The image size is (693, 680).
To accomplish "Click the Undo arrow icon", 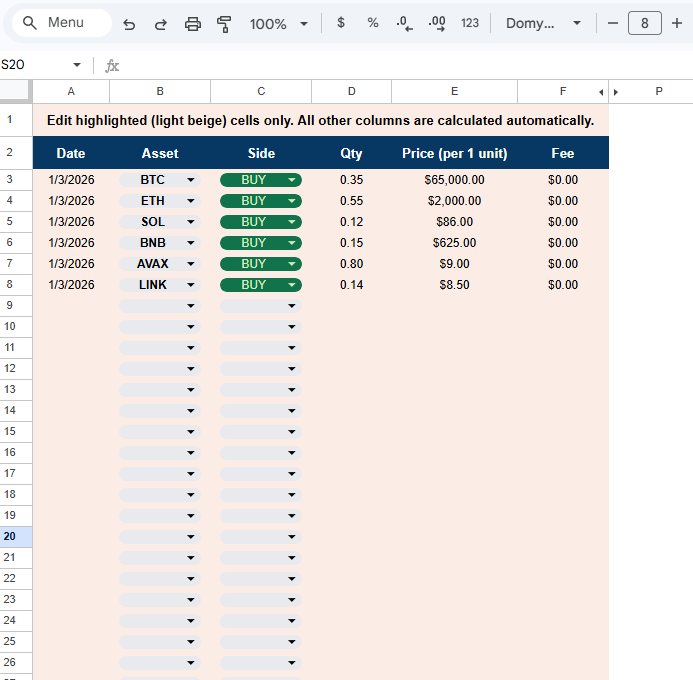I will tap(129, 24).
